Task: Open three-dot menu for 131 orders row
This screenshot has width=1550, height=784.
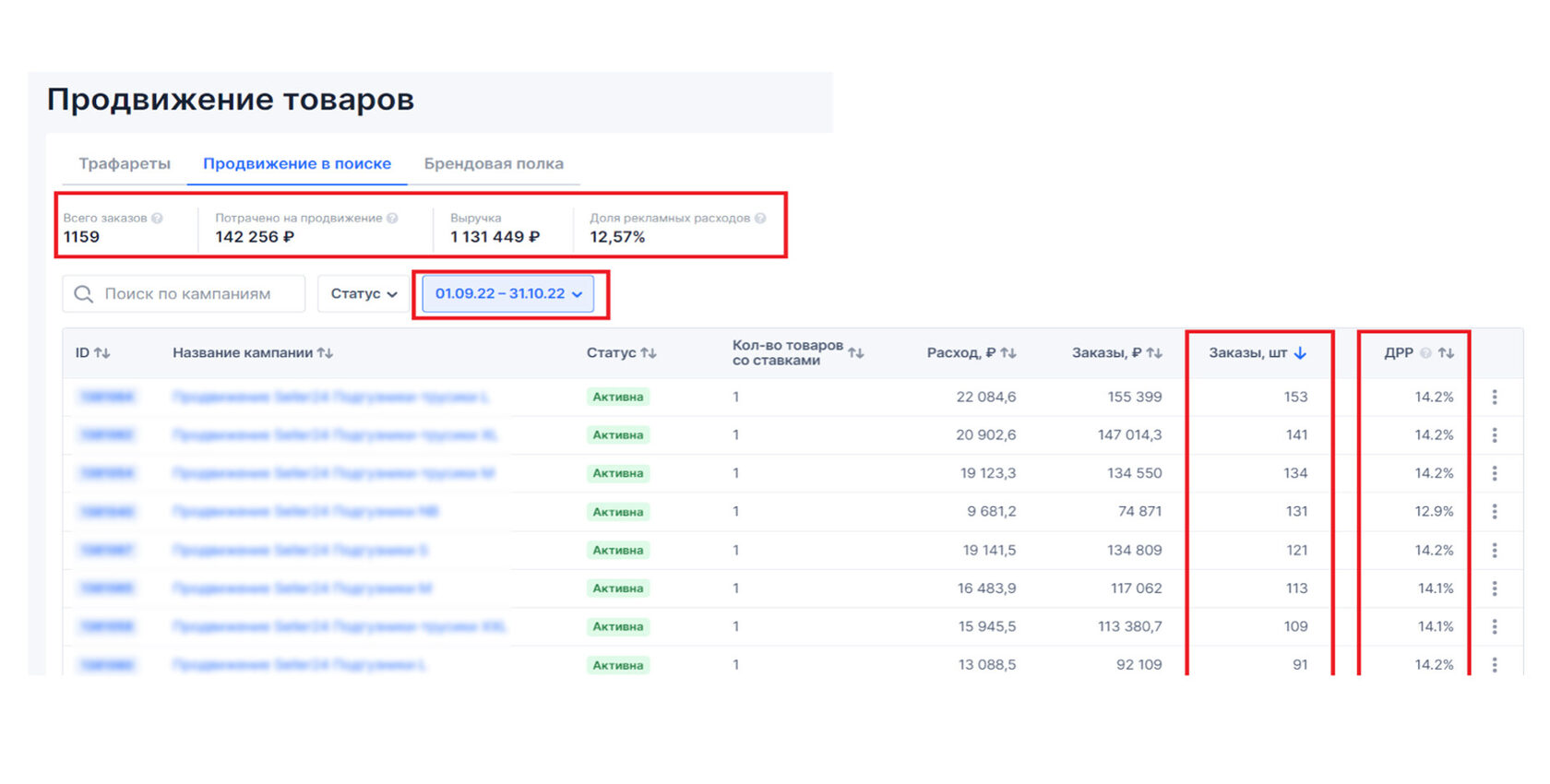Action: tap(1495, 511)
